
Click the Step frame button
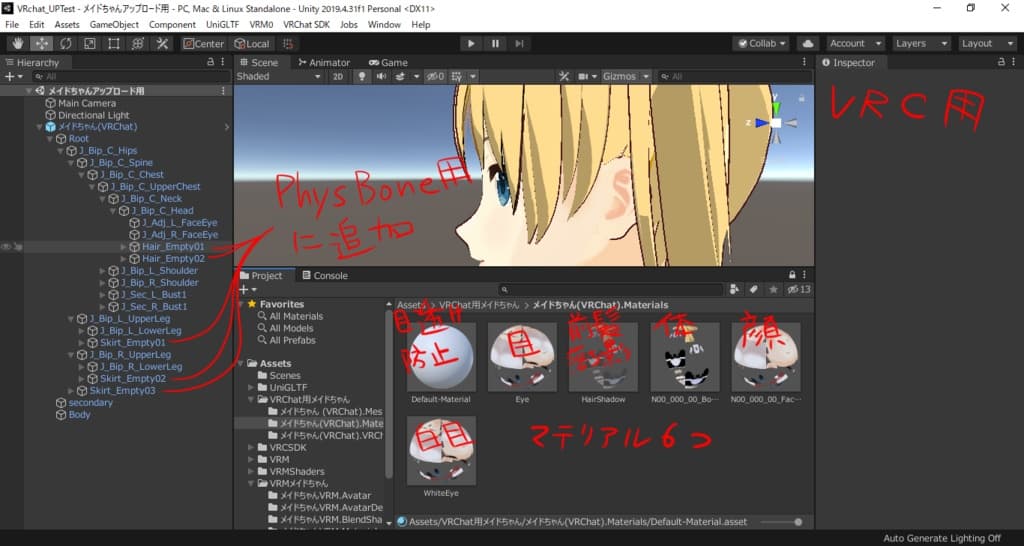coord(519,44)
